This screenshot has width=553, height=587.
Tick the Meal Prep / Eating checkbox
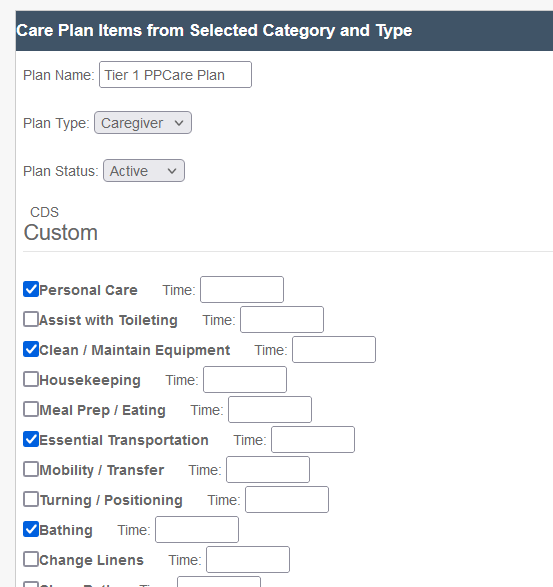pos(31,409)
